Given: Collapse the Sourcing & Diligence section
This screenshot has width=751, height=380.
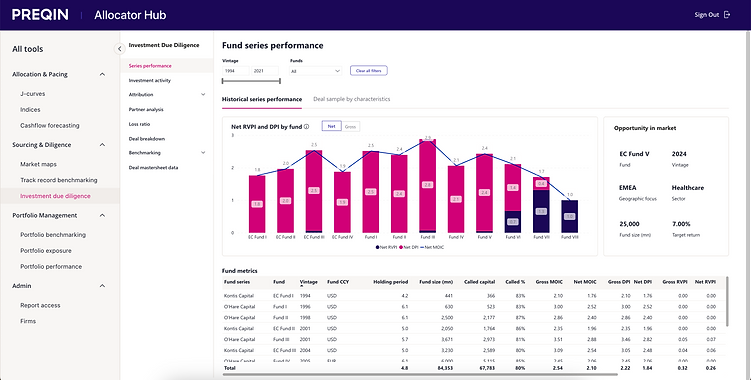Looking at the screenshot, I should 102,145.
